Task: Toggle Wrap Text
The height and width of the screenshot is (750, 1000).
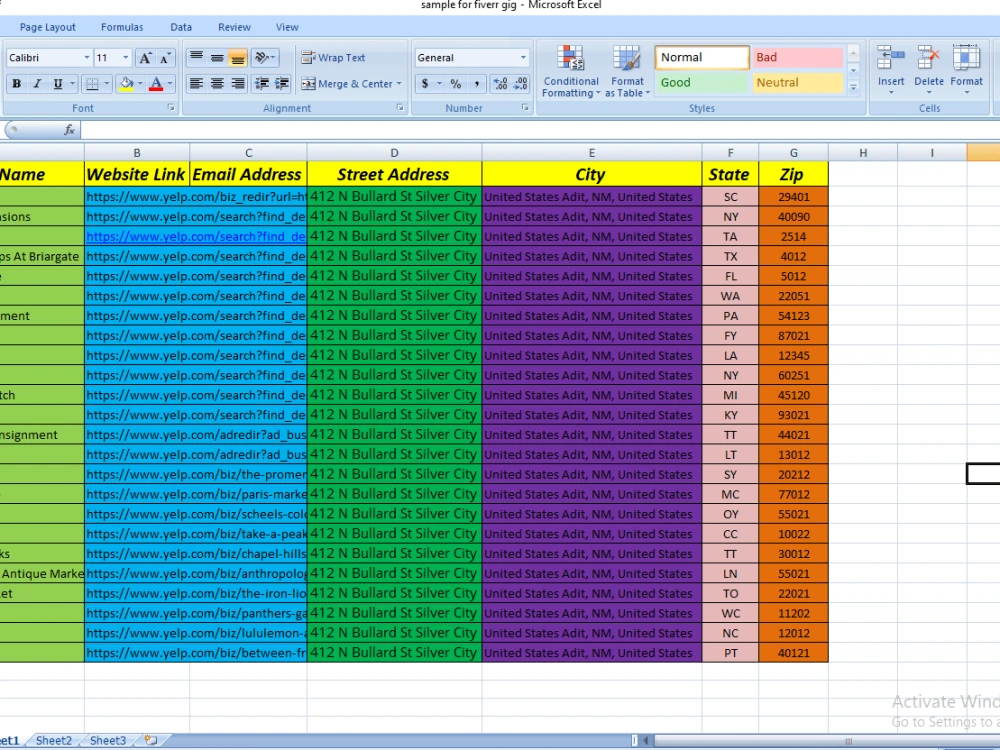Action: click(334, 58)
